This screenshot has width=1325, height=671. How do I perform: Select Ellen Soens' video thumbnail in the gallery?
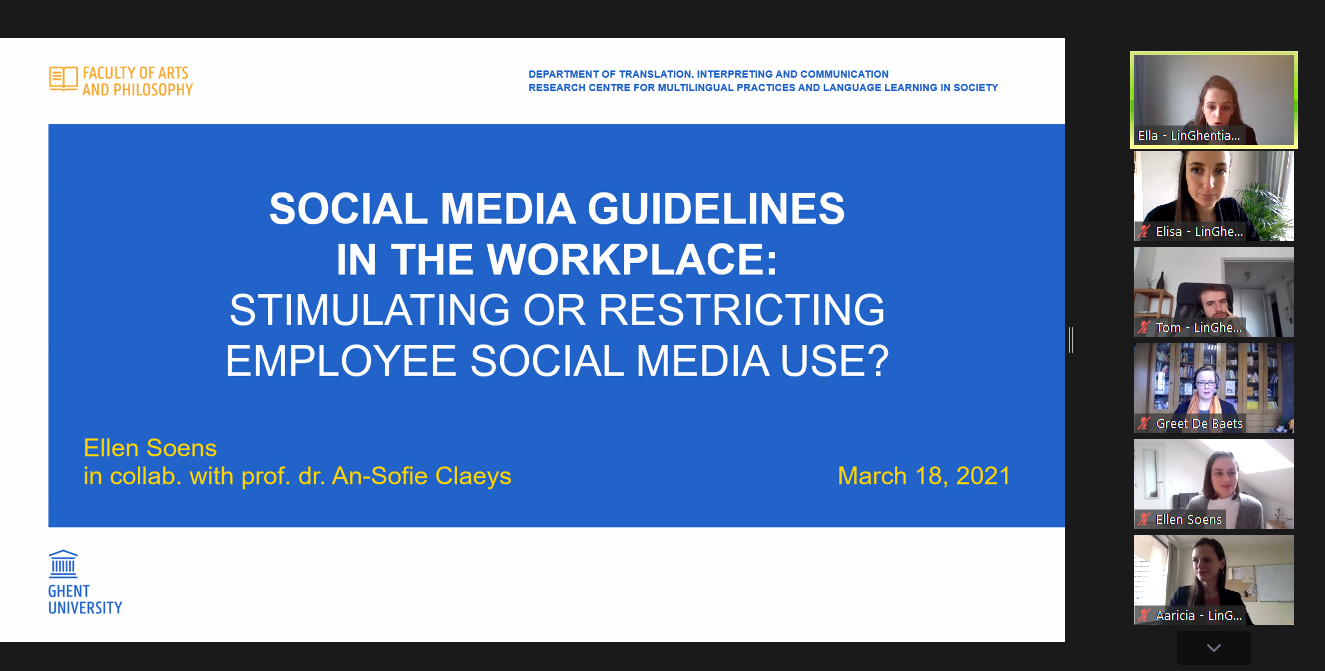[1213, 484]
